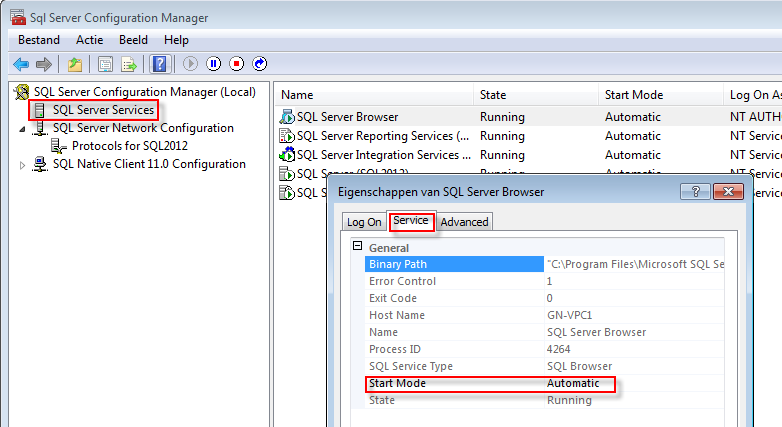Sort list by the State column header
782x427 pixels.
point(536,95)
